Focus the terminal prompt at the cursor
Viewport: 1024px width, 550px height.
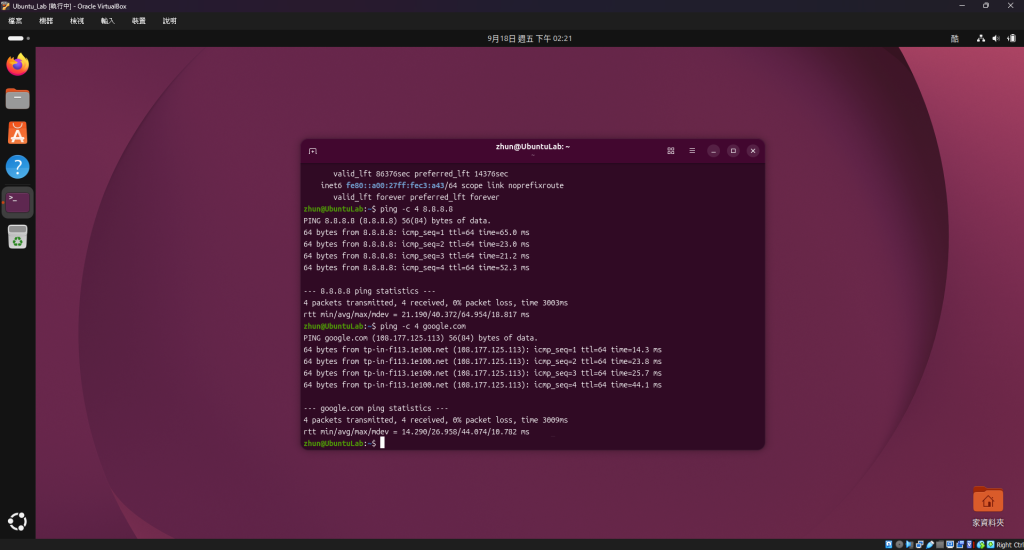click(382, 443)
